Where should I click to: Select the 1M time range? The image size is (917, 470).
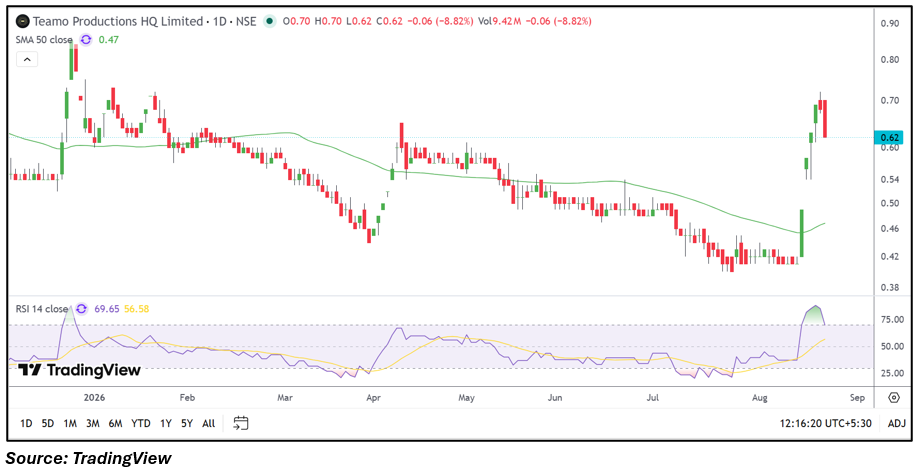pos(70,423)
